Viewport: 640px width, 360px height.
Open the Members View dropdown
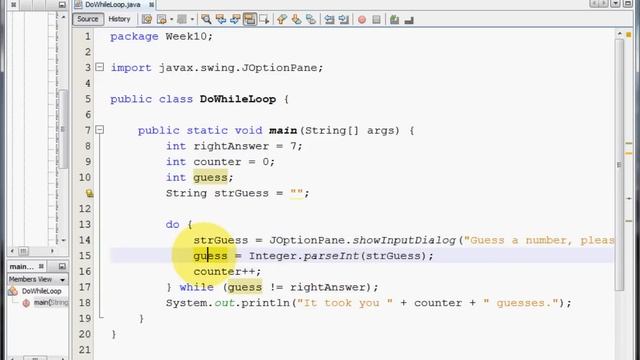62,280
